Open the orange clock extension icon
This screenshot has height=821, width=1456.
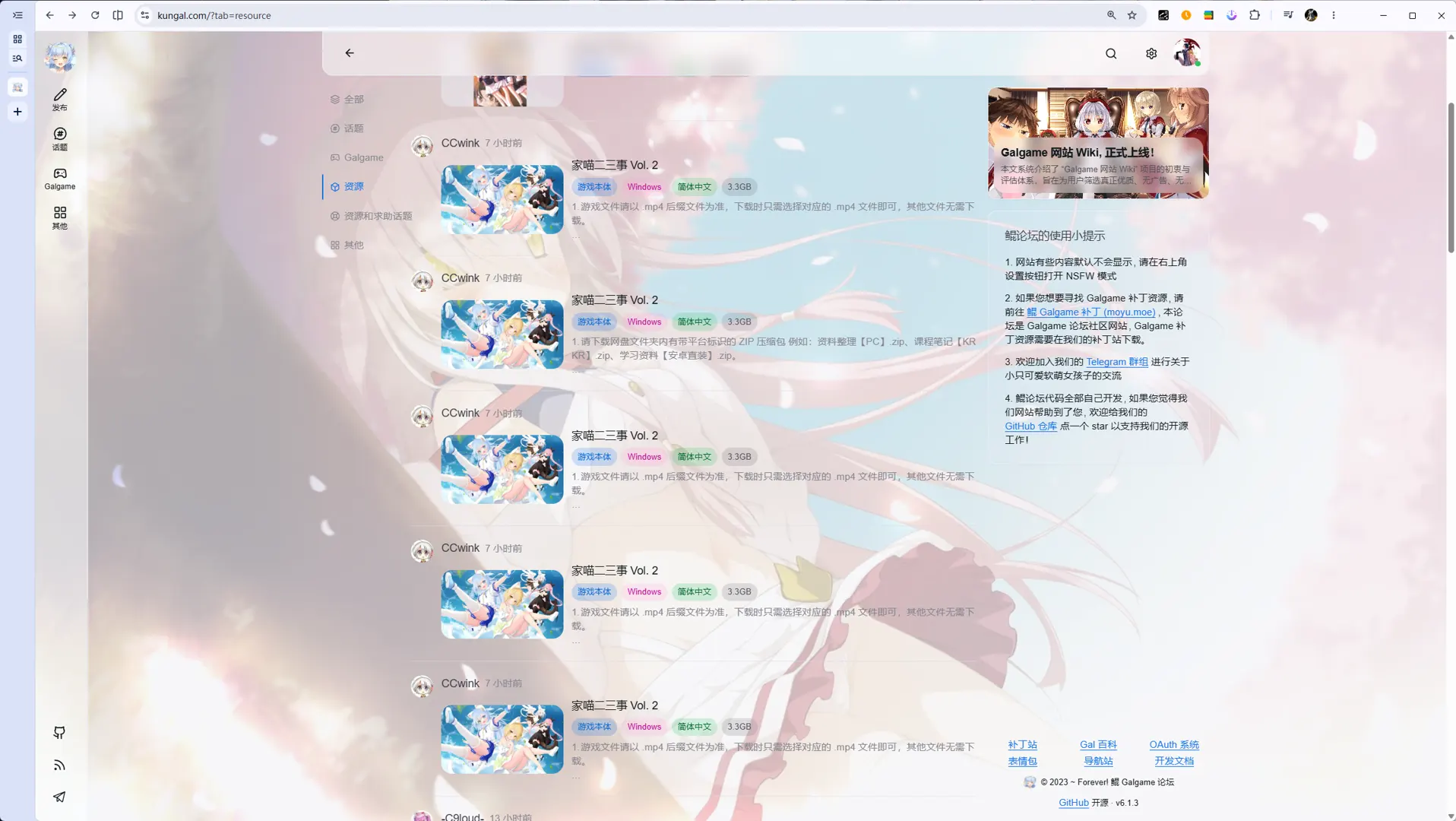click(1186, 15)
